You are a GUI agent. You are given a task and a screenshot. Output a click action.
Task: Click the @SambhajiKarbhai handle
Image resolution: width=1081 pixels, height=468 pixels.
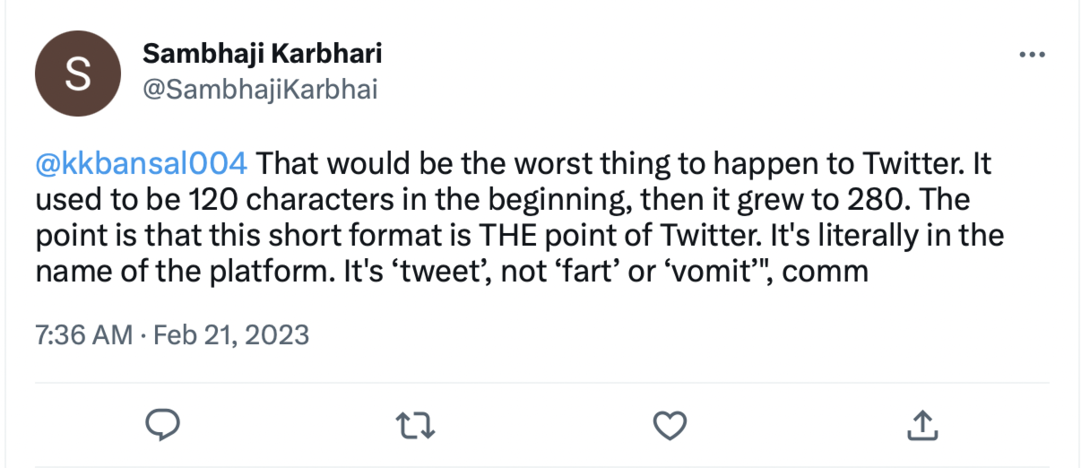(x=259, y=89)
